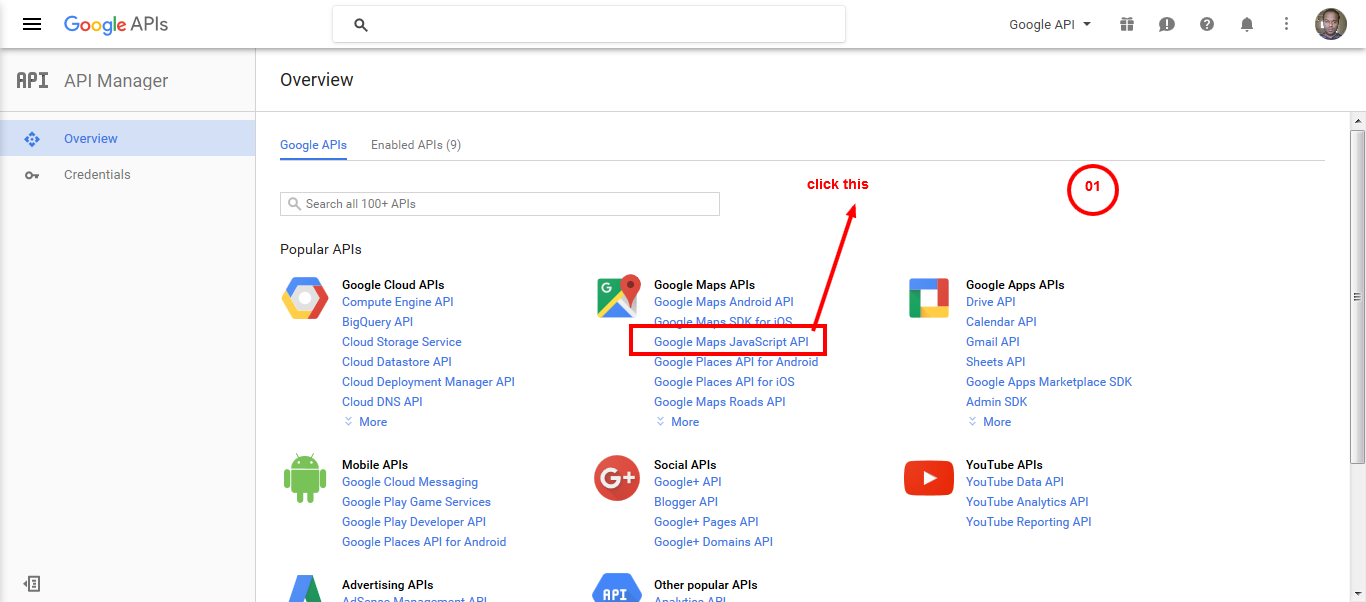Open Calendar API link

click(1001, 322)
